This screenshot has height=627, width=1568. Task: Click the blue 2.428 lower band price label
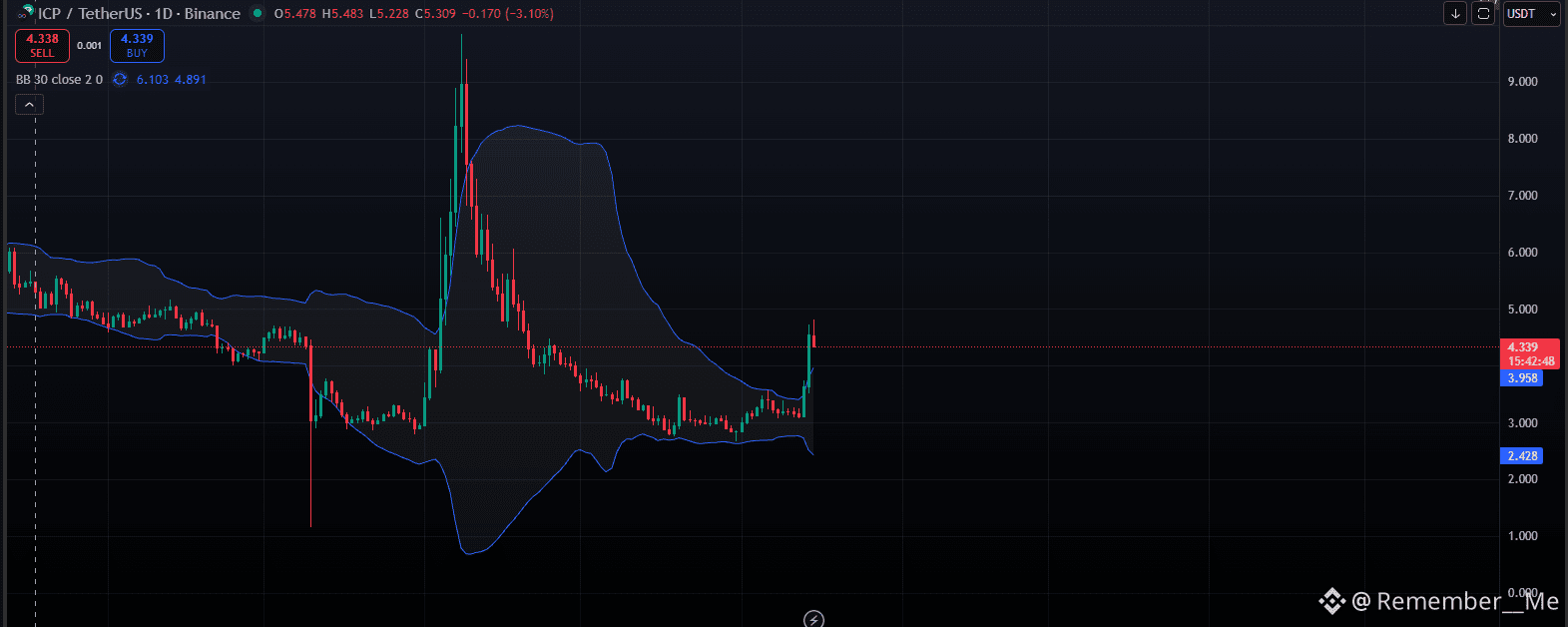point(1522,455)
